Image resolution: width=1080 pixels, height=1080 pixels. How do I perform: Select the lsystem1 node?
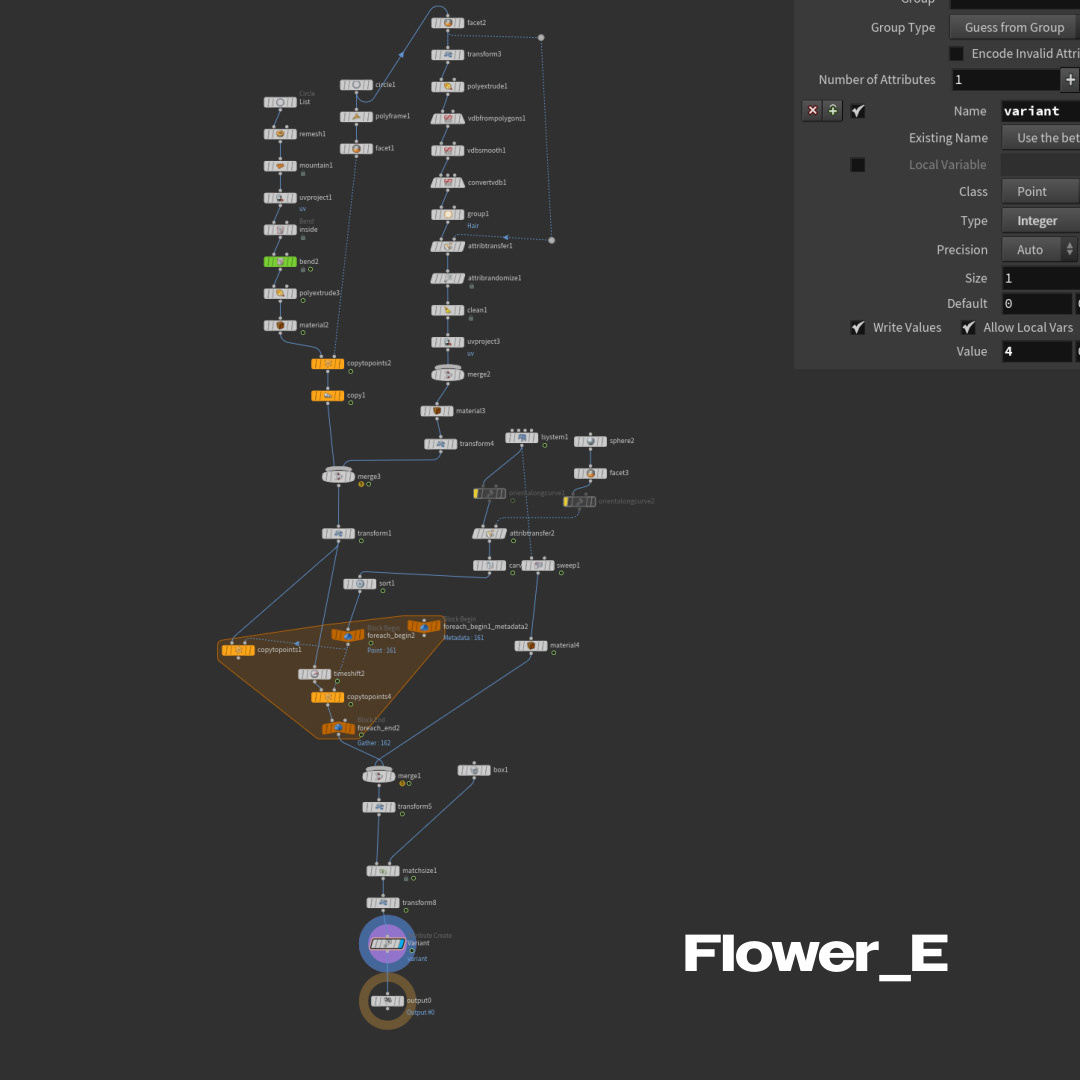(521, 437)
